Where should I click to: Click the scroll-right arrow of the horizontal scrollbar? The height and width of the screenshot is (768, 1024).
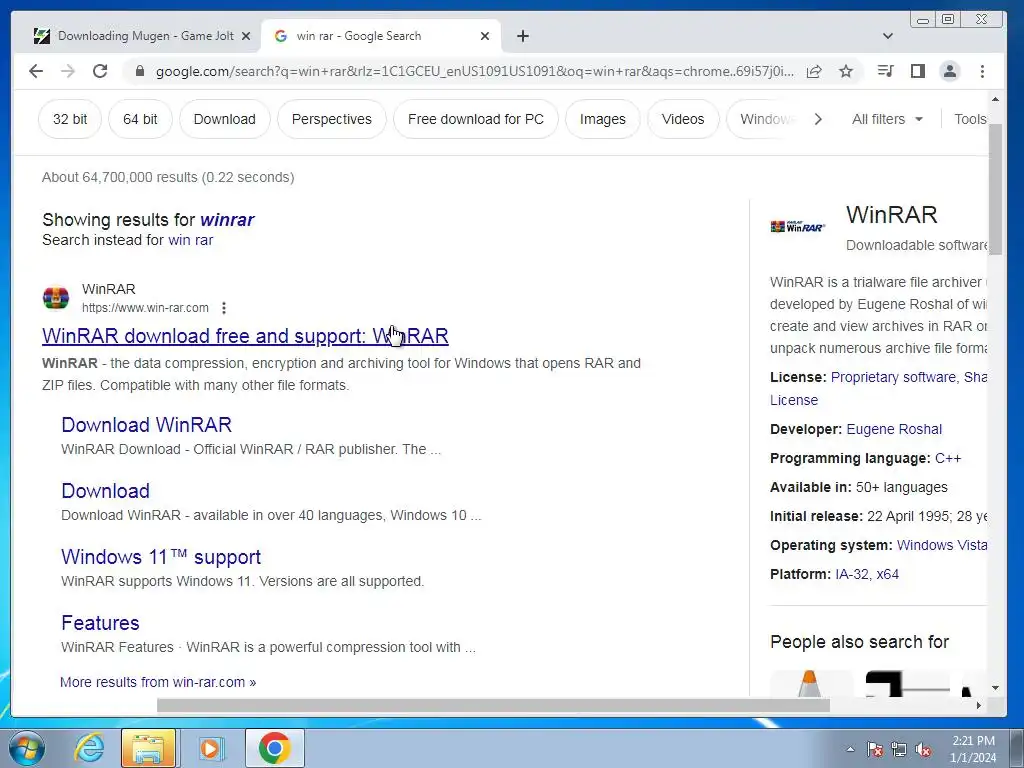click(x=978, y=705)
